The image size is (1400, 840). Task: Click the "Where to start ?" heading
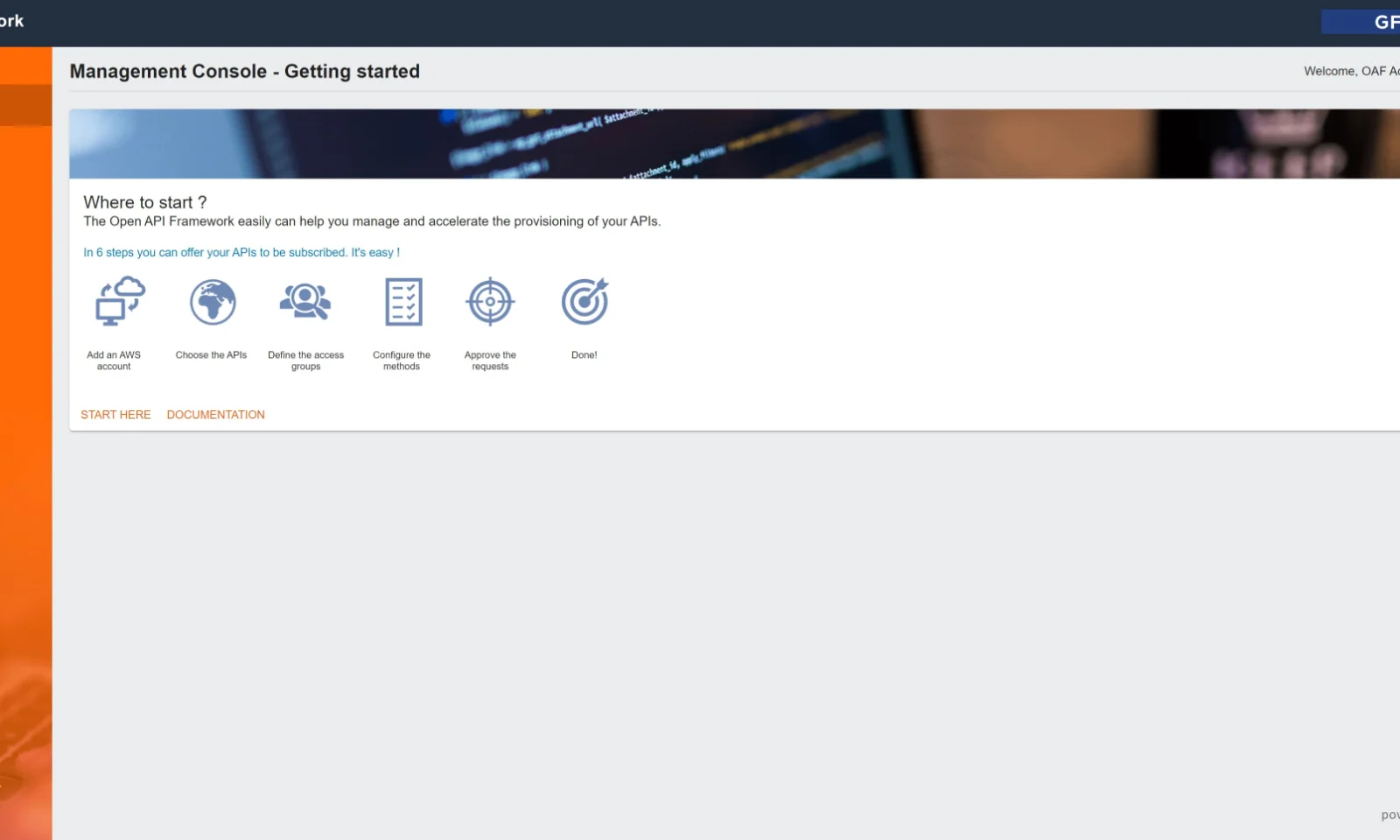point(144,202)
